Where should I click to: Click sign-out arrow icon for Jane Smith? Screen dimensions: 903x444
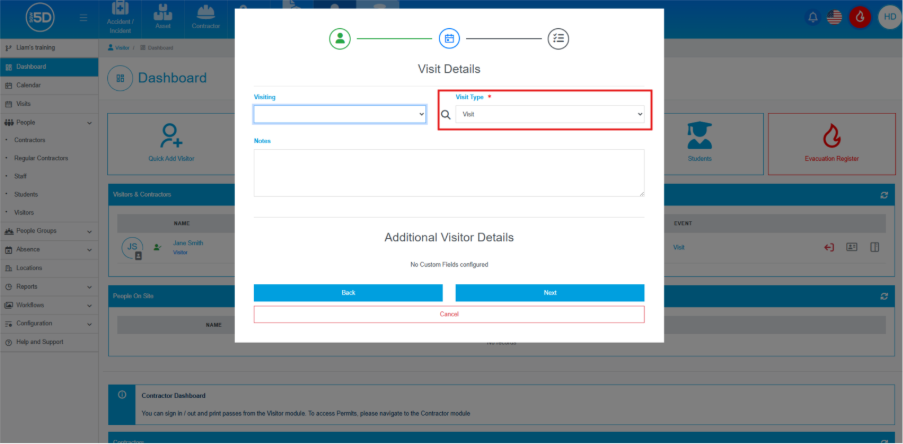[x=829, y=247]
